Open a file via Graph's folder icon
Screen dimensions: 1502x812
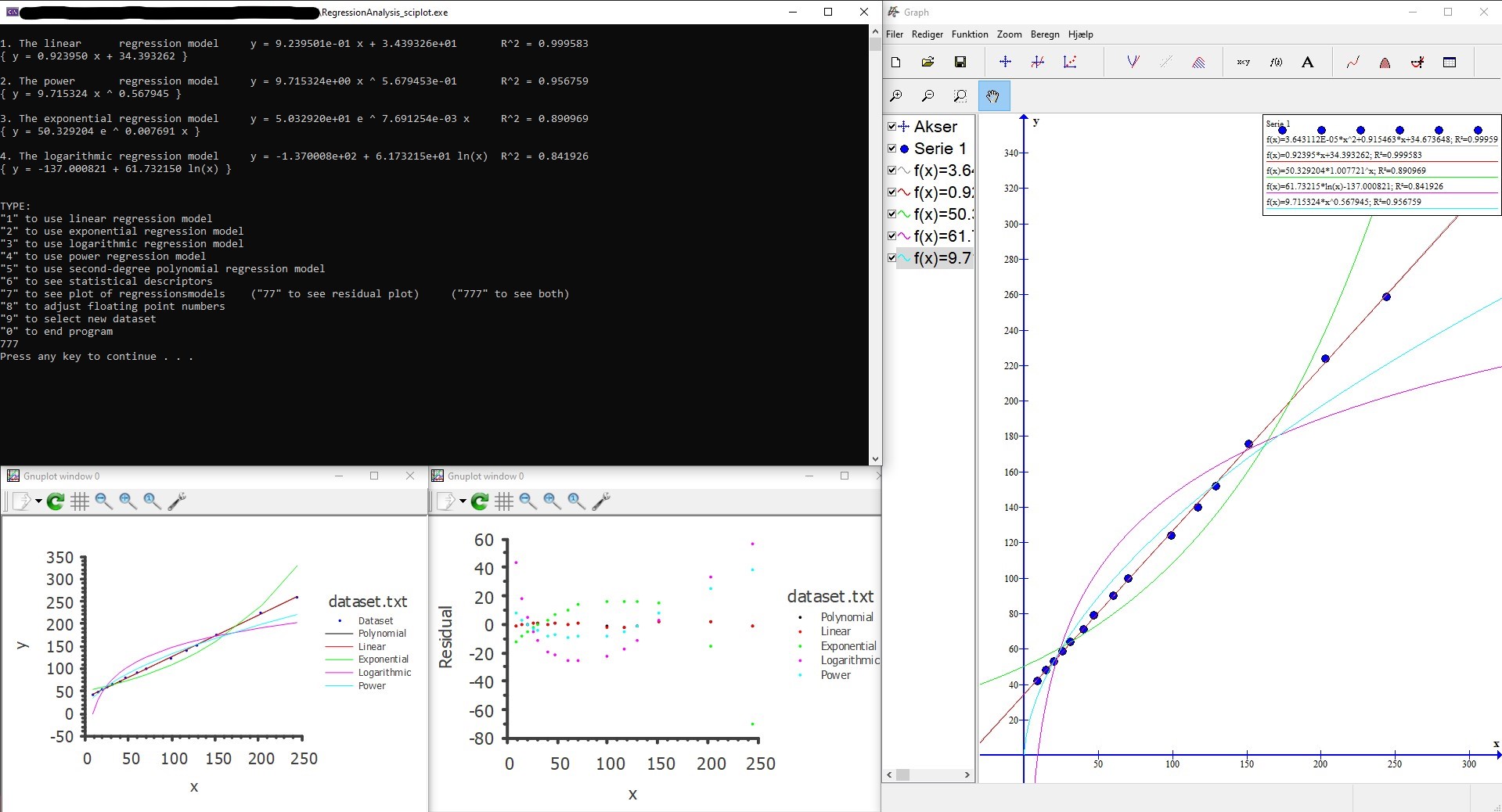pyautogui.click(x=928, y=63)
